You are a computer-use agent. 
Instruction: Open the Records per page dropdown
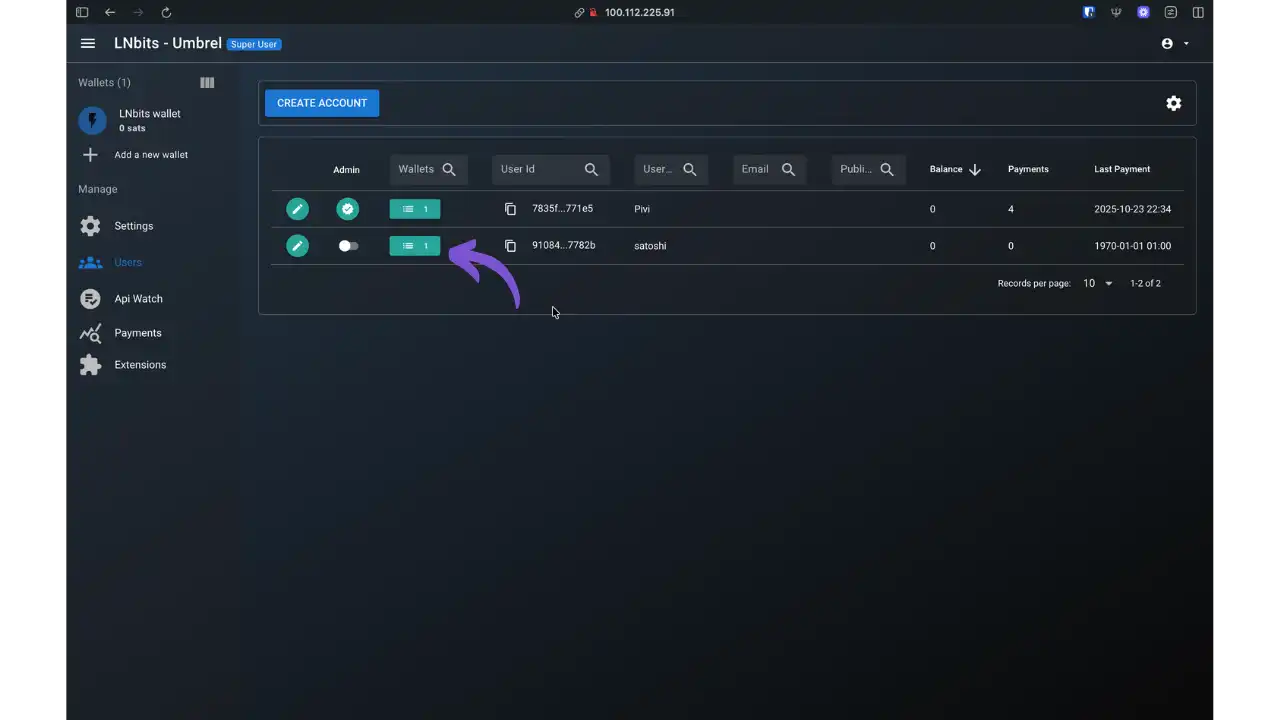(x=1097, y=284)
